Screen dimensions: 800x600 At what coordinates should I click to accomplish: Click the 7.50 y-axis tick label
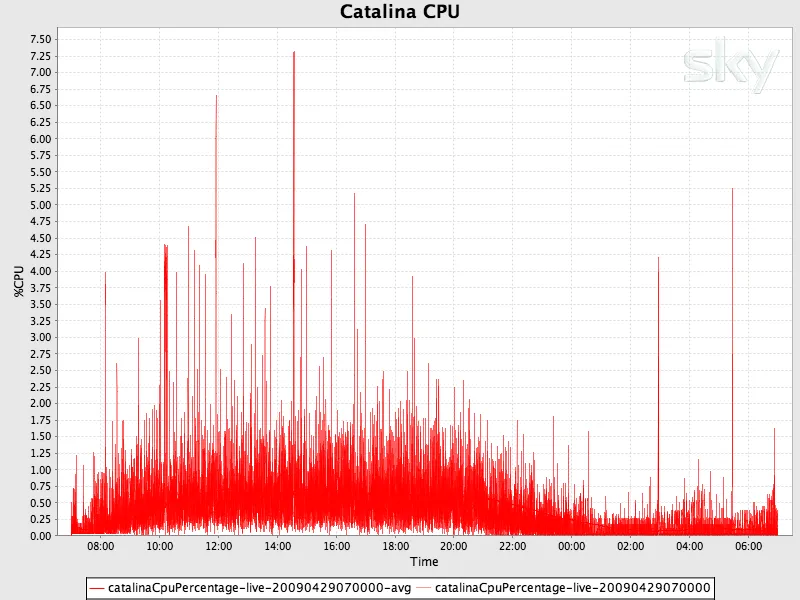click(x=41, y=39)
